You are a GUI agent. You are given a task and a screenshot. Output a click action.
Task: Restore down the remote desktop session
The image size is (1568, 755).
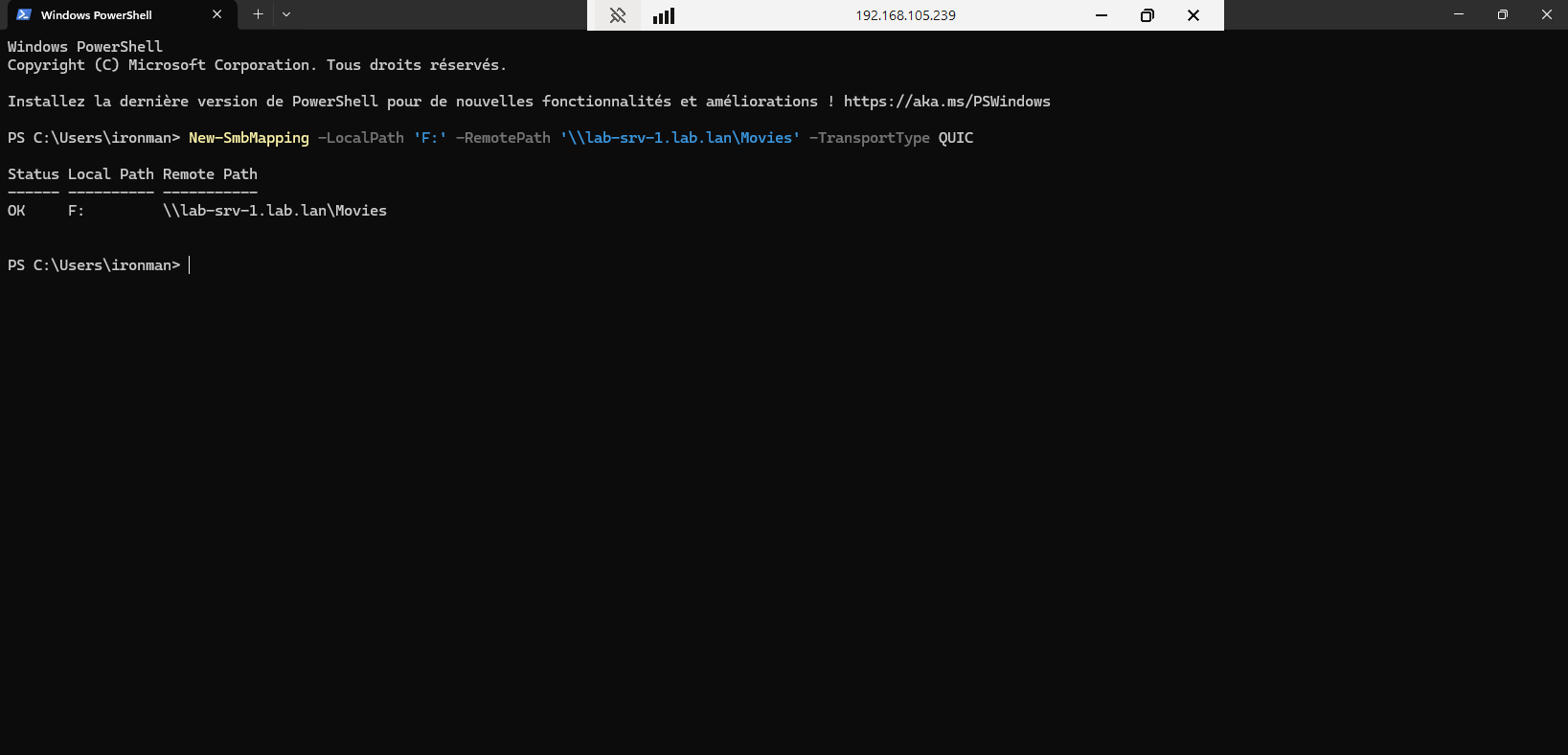pos(1148,15)
